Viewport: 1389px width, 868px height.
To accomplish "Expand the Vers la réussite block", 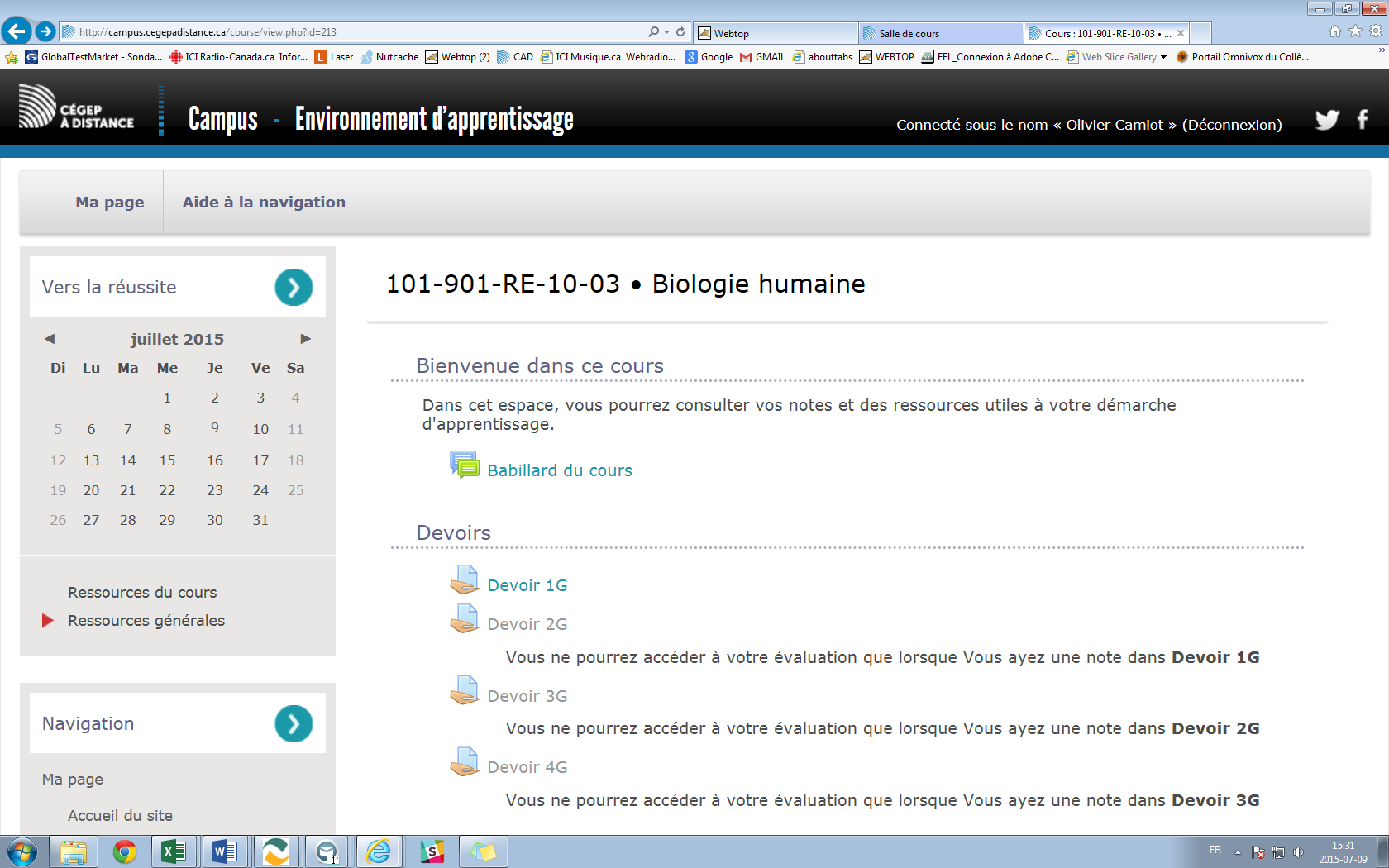I will coord(294,288).
